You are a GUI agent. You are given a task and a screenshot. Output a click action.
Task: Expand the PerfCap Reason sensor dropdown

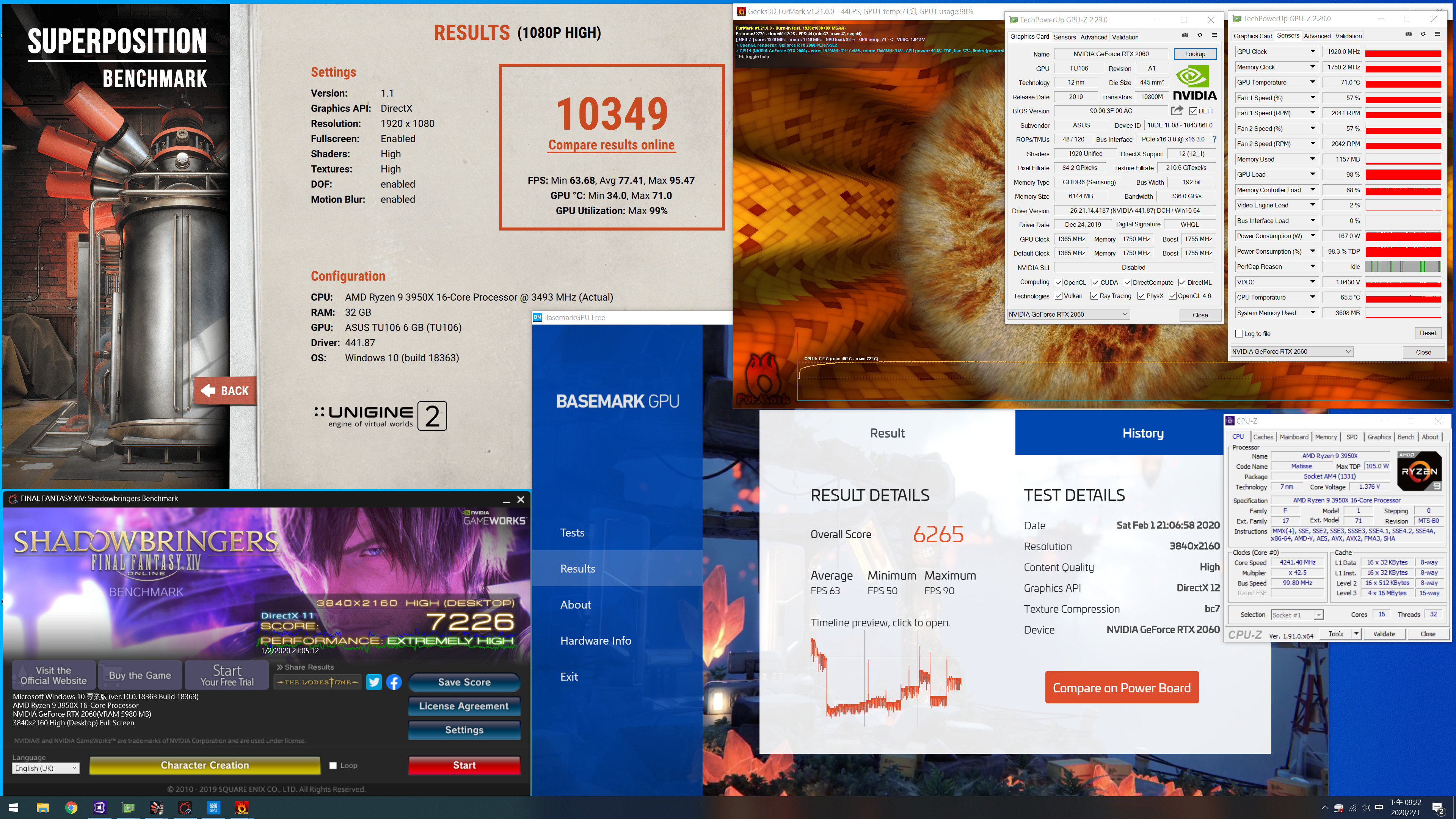(x=1312, y=267)
